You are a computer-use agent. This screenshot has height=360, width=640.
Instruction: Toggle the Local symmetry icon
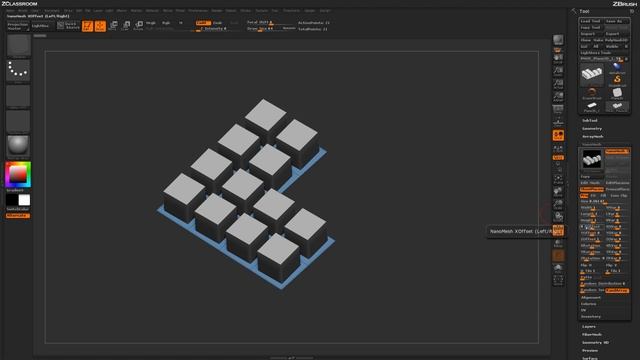[x=558, y=135]
